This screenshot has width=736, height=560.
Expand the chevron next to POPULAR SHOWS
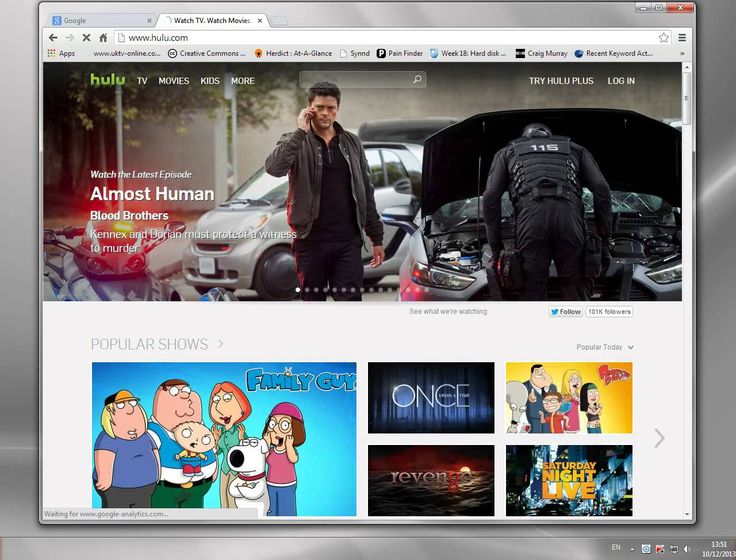pos(221,344)
